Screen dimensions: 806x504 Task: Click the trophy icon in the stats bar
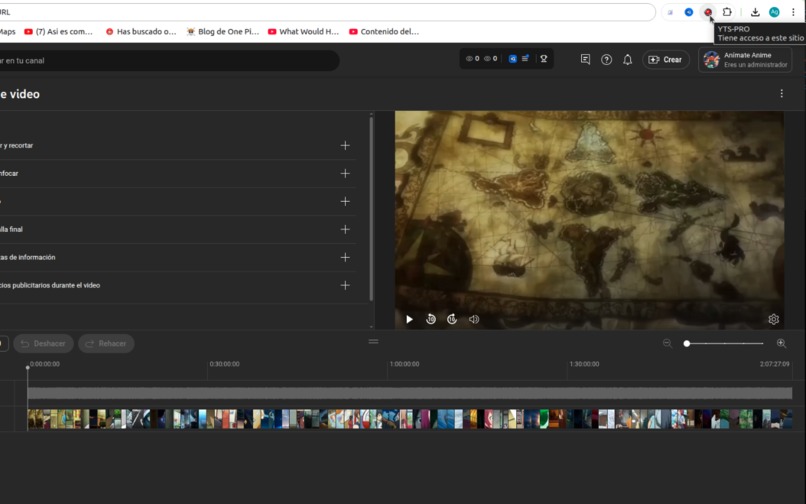[543, 59]
